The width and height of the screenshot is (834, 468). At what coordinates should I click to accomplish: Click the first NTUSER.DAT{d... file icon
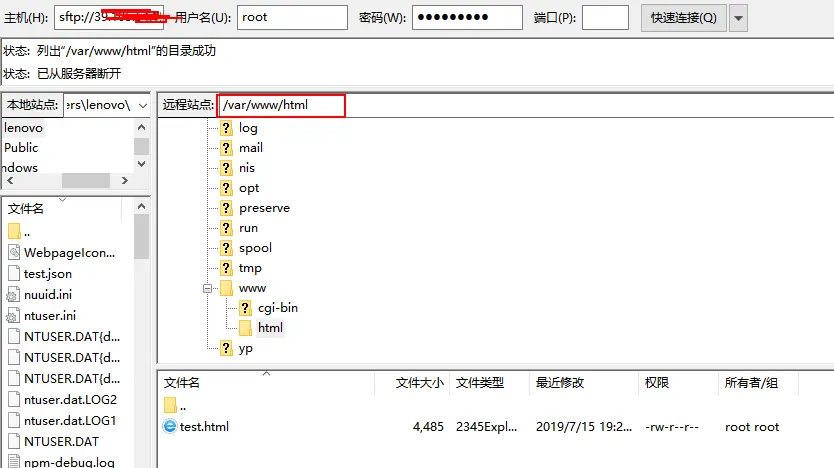pos(14,337)
